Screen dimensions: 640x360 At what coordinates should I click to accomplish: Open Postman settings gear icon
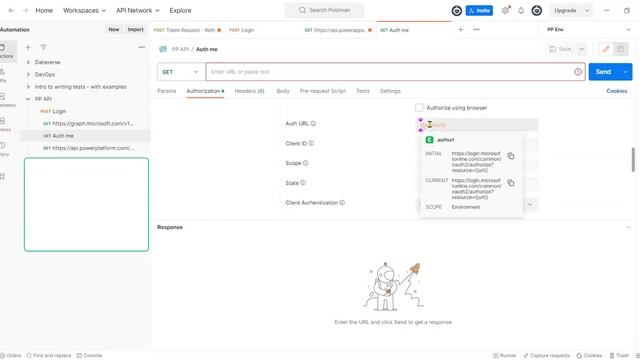click(x=505, y=11)
